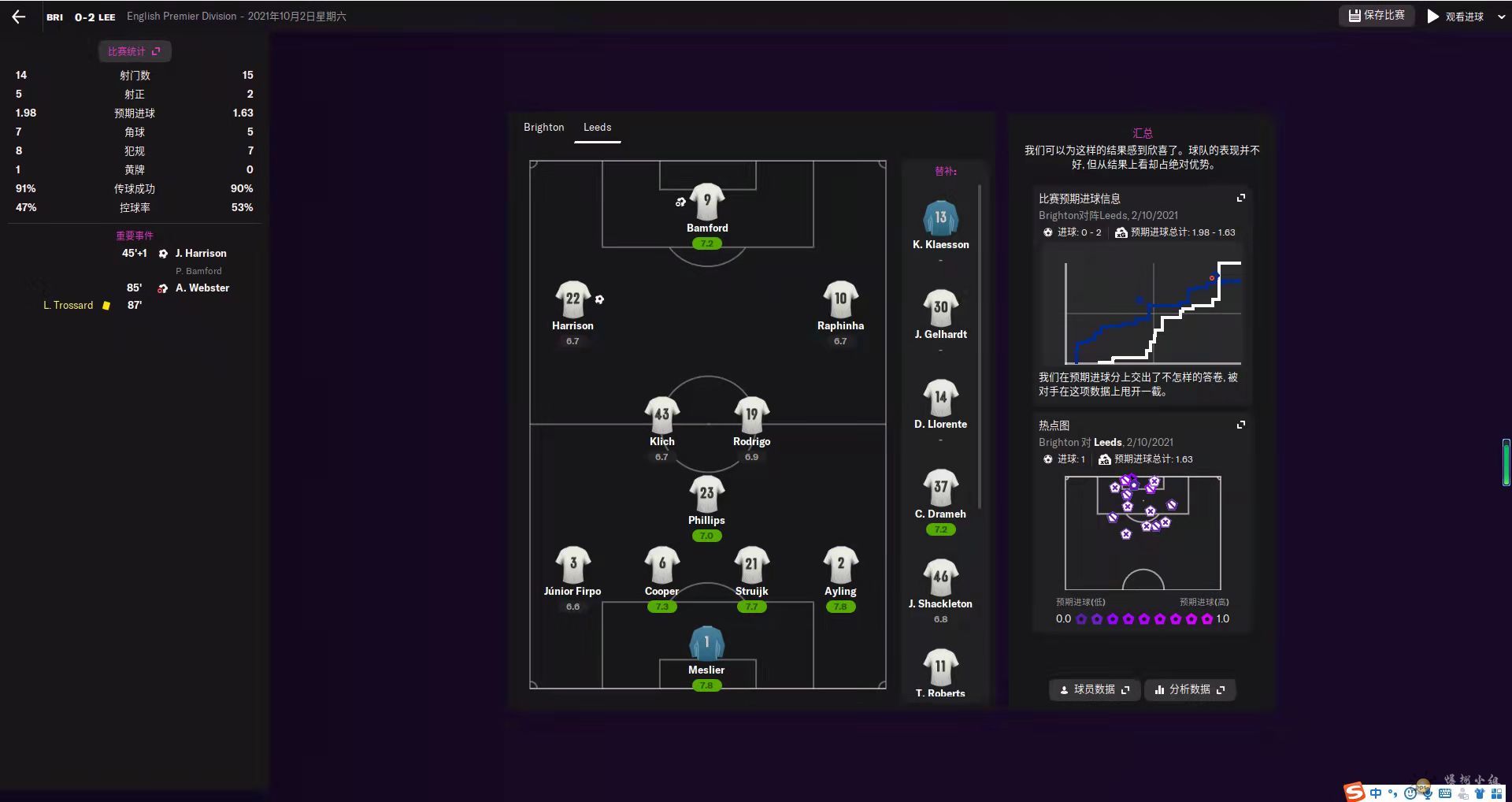Toggle Chinese/English mode (中) in IME bar
This screenshot has width=1512, height=802.
pyautogui.click(x=1376, y=793)
